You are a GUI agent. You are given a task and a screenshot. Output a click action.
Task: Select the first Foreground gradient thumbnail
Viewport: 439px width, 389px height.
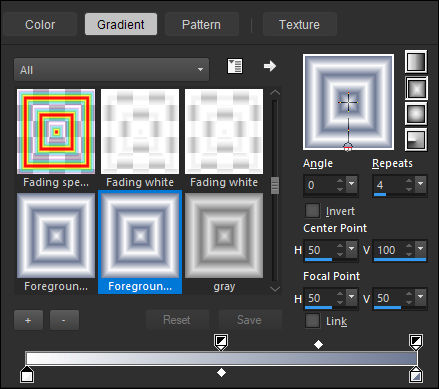[x=56, y=235]
